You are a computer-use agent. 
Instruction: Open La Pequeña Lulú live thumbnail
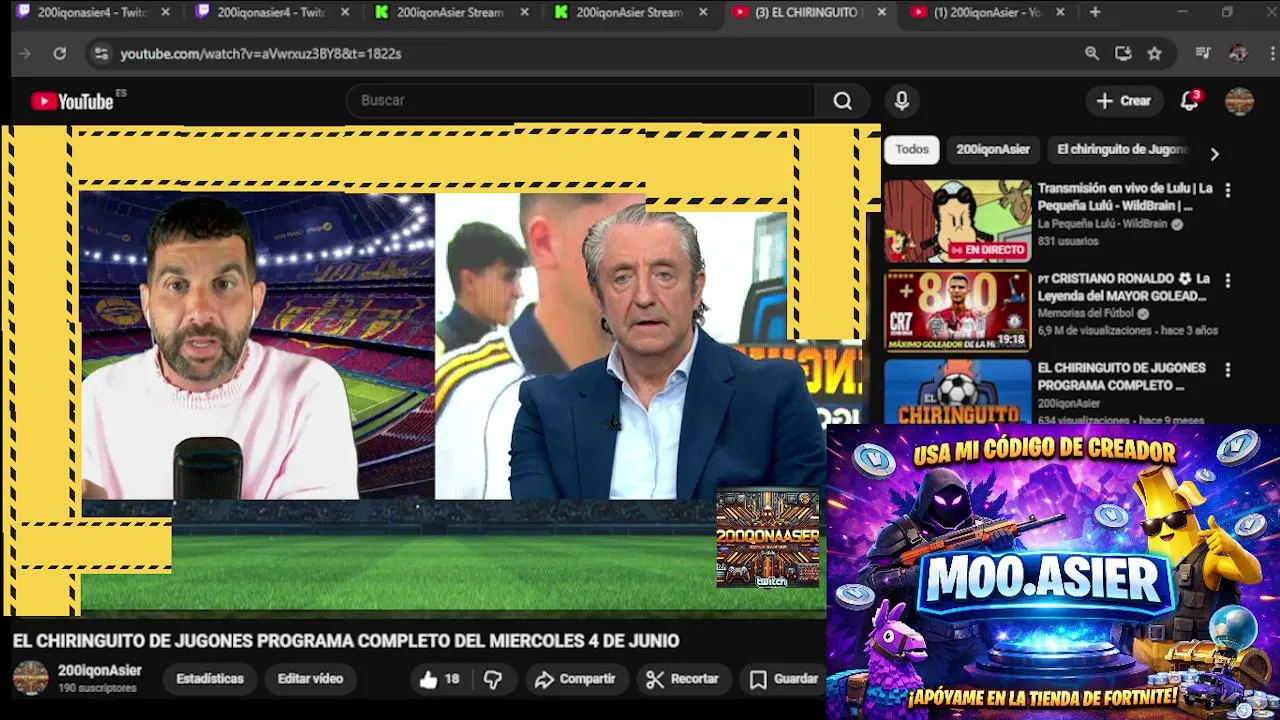(957, 221)
